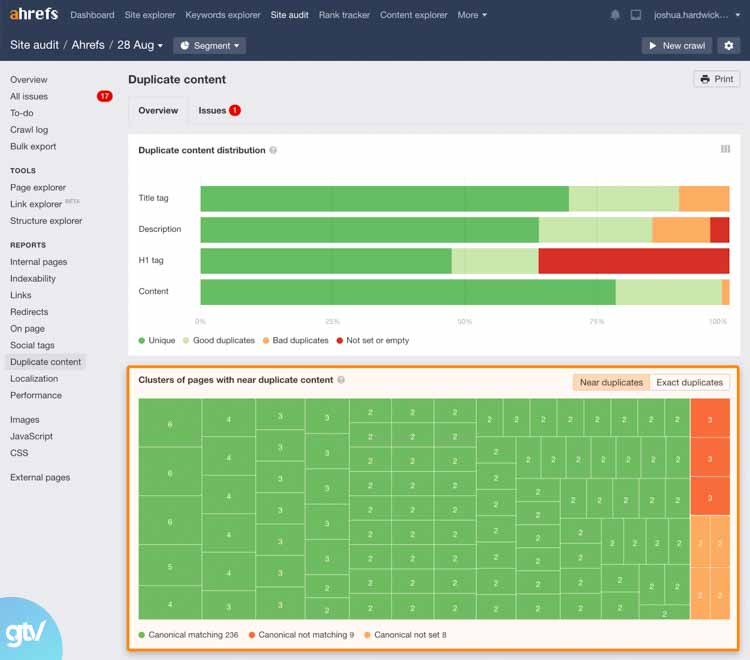Click the chart columns icon in distribution panel
Image resolution: width=750 pixels, height=660 pixels.
[725, 150]
